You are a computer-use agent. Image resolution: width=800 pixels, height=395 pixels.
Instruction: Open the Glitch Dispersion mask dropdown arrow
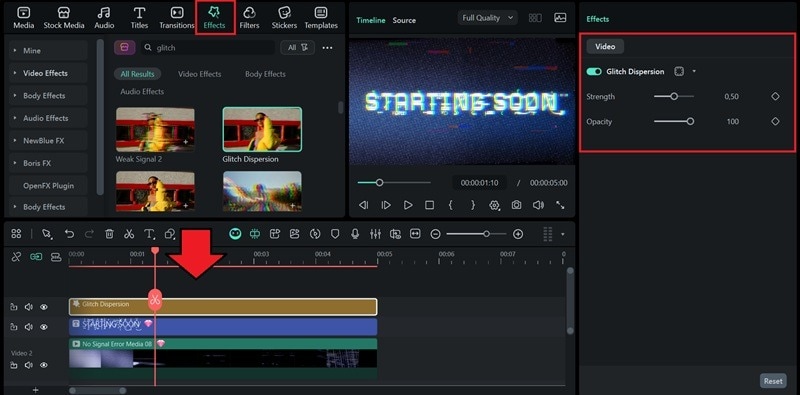point(694,71)
